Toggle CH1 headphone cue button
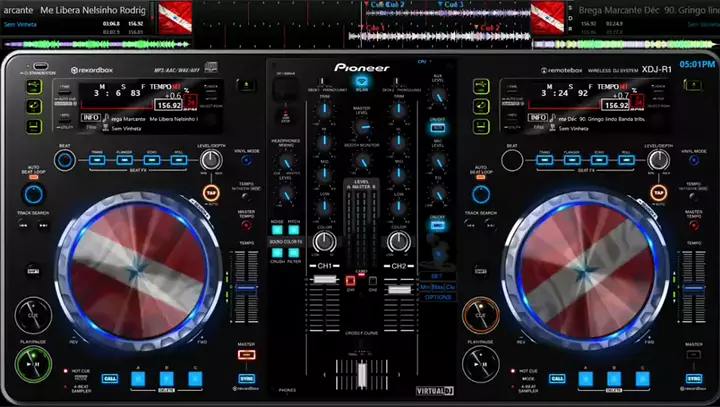 click(350, 281)
